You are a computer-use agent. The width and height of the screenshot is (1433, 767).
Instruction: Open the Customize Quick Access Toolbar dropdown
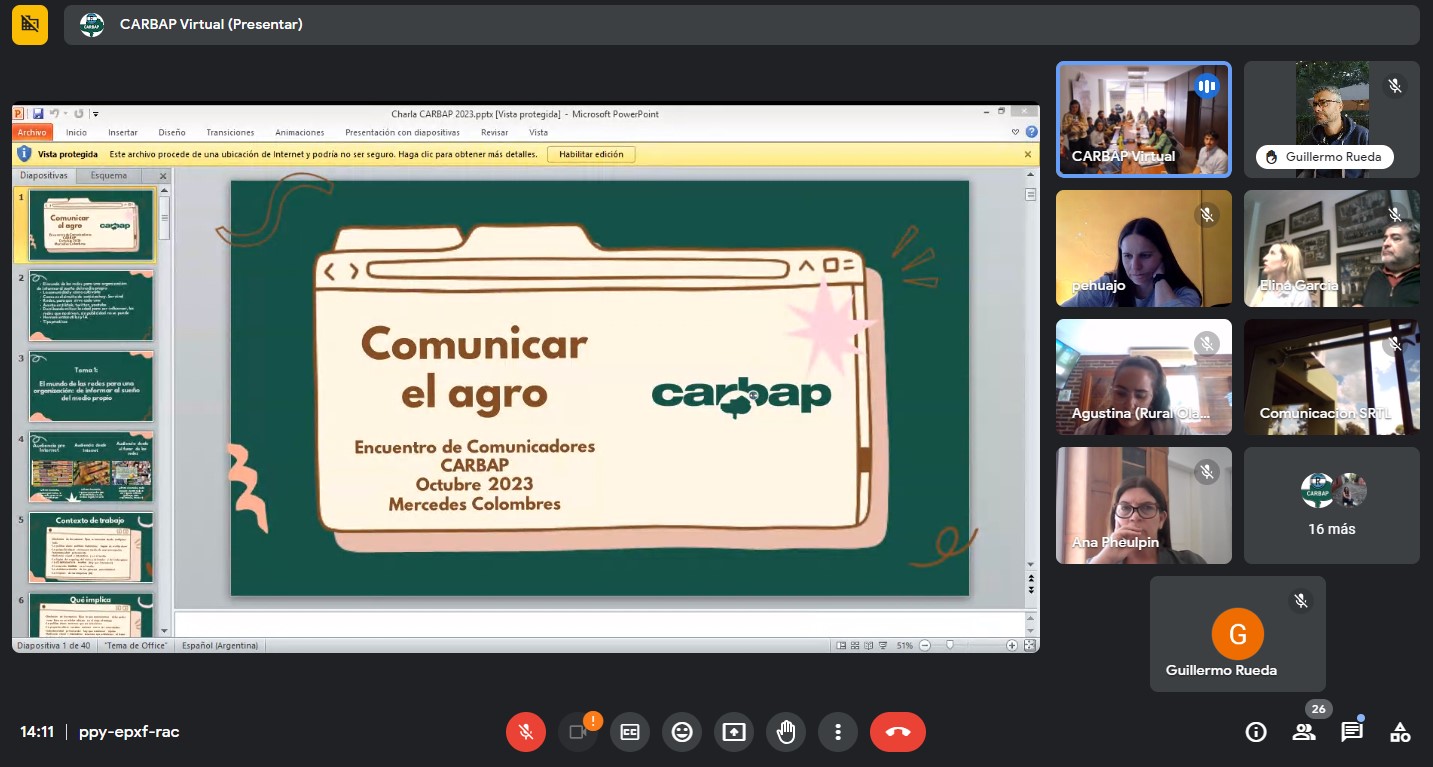tap(96, 114)
